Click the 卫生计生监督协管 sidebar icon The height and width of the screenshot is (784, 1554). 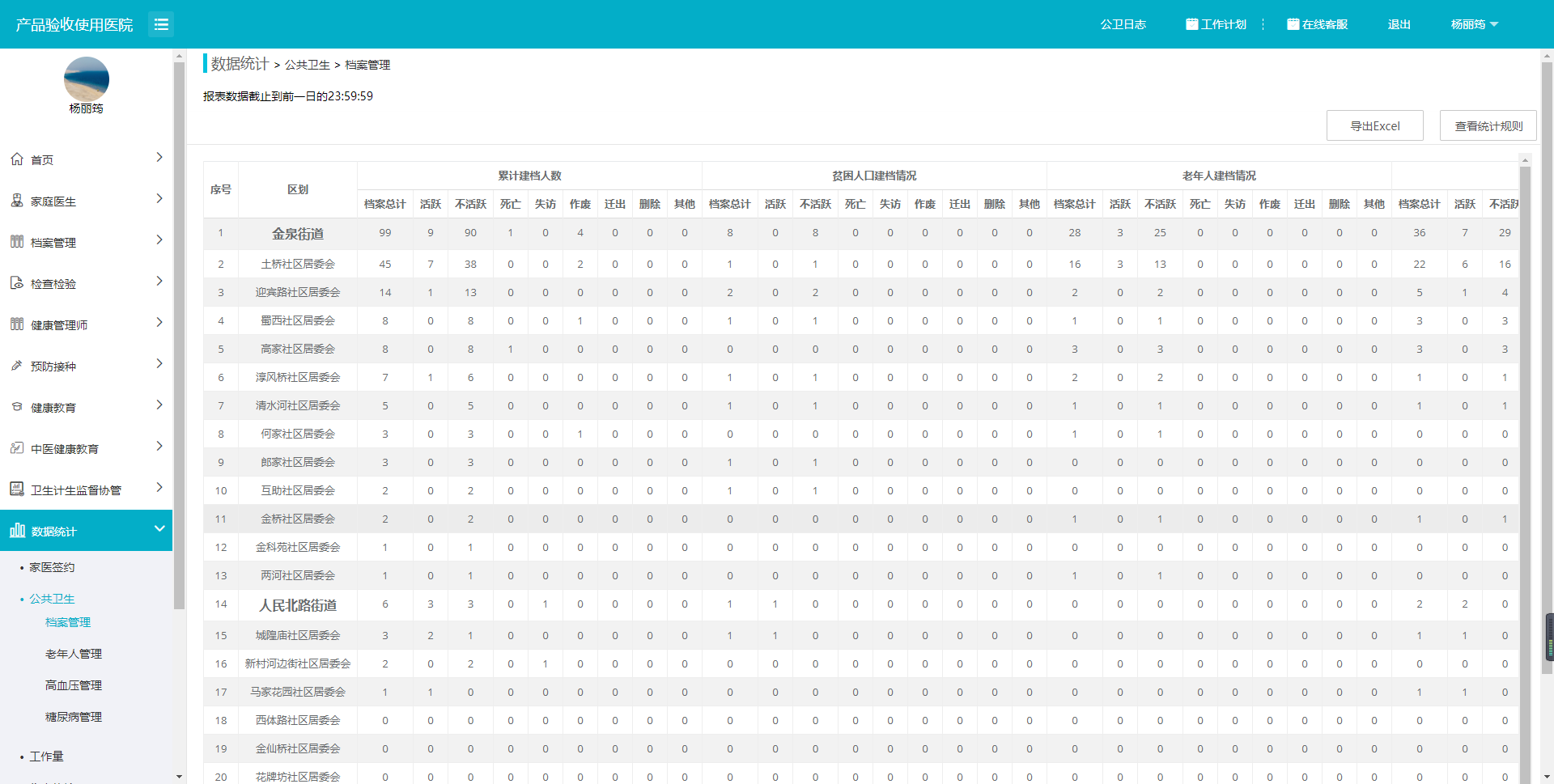pos(17,489)
